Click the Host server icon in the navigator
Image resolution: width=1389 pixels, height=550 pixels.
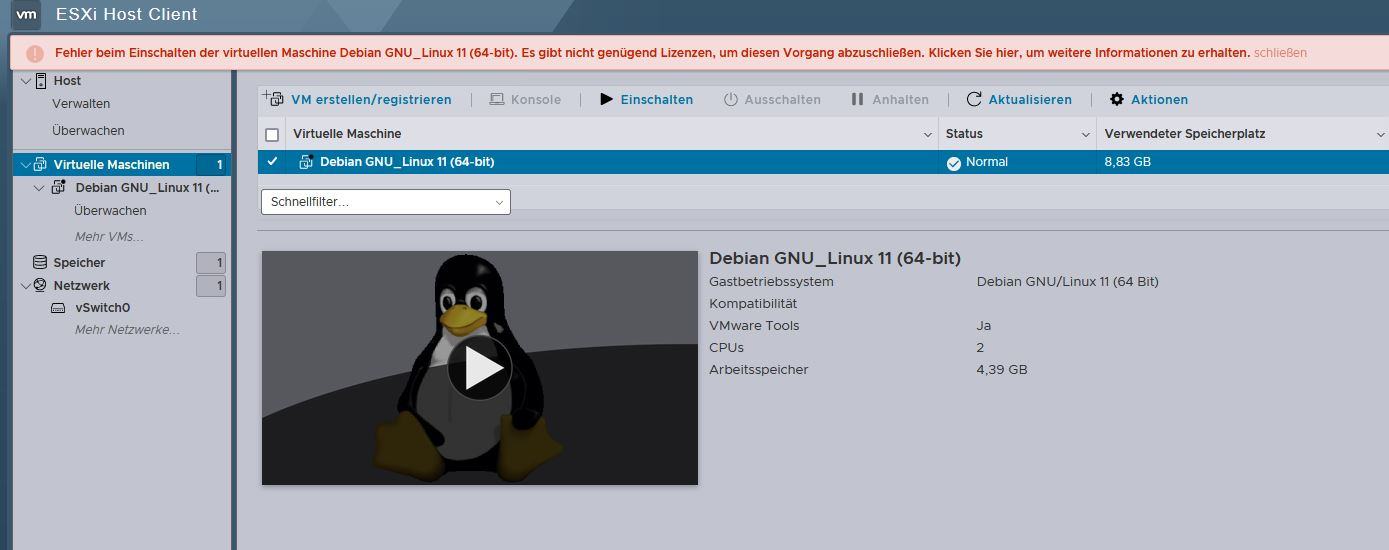tap(41, 81)
